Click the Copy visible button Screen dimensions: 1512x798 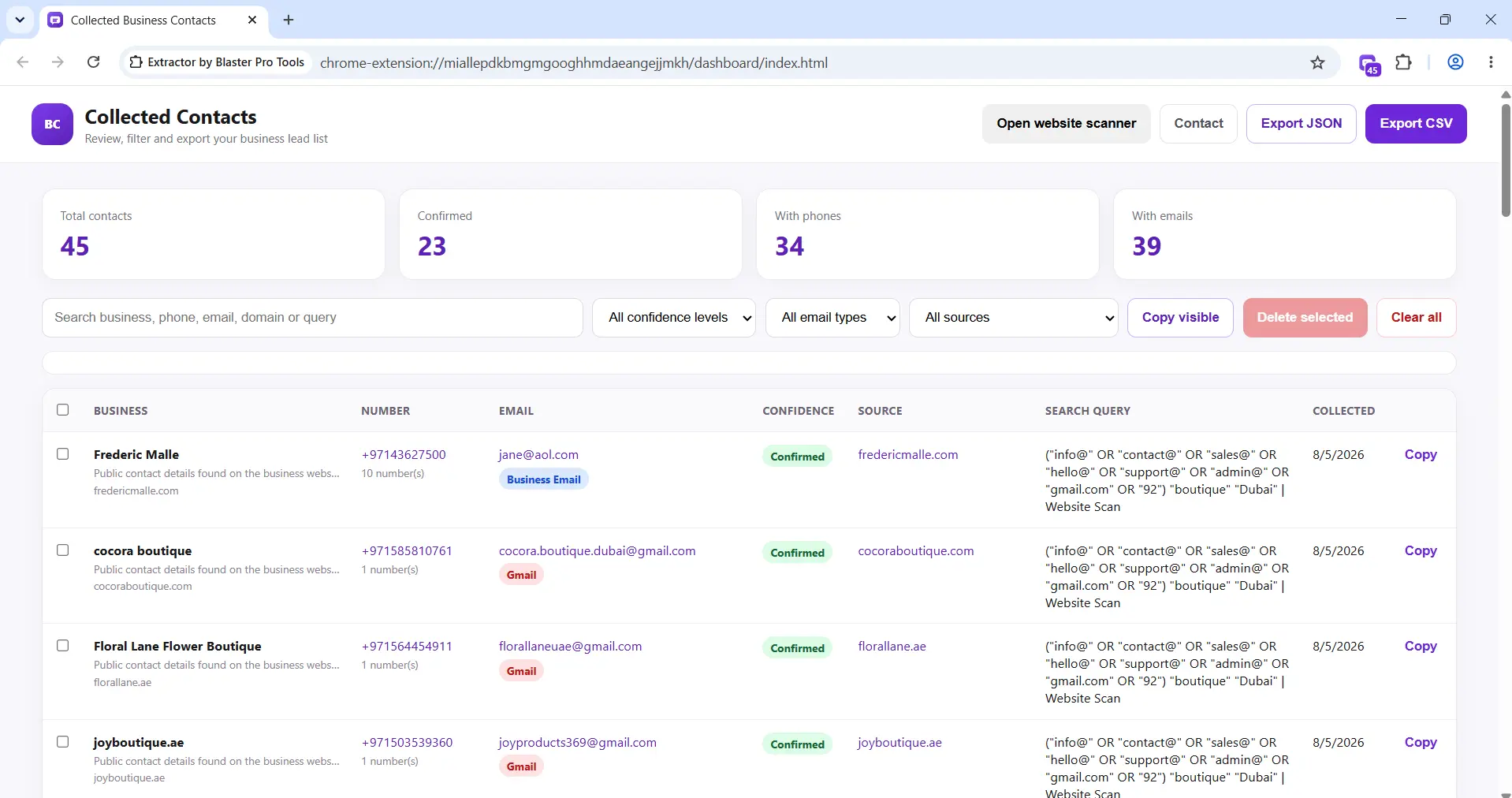(1180, 318)
